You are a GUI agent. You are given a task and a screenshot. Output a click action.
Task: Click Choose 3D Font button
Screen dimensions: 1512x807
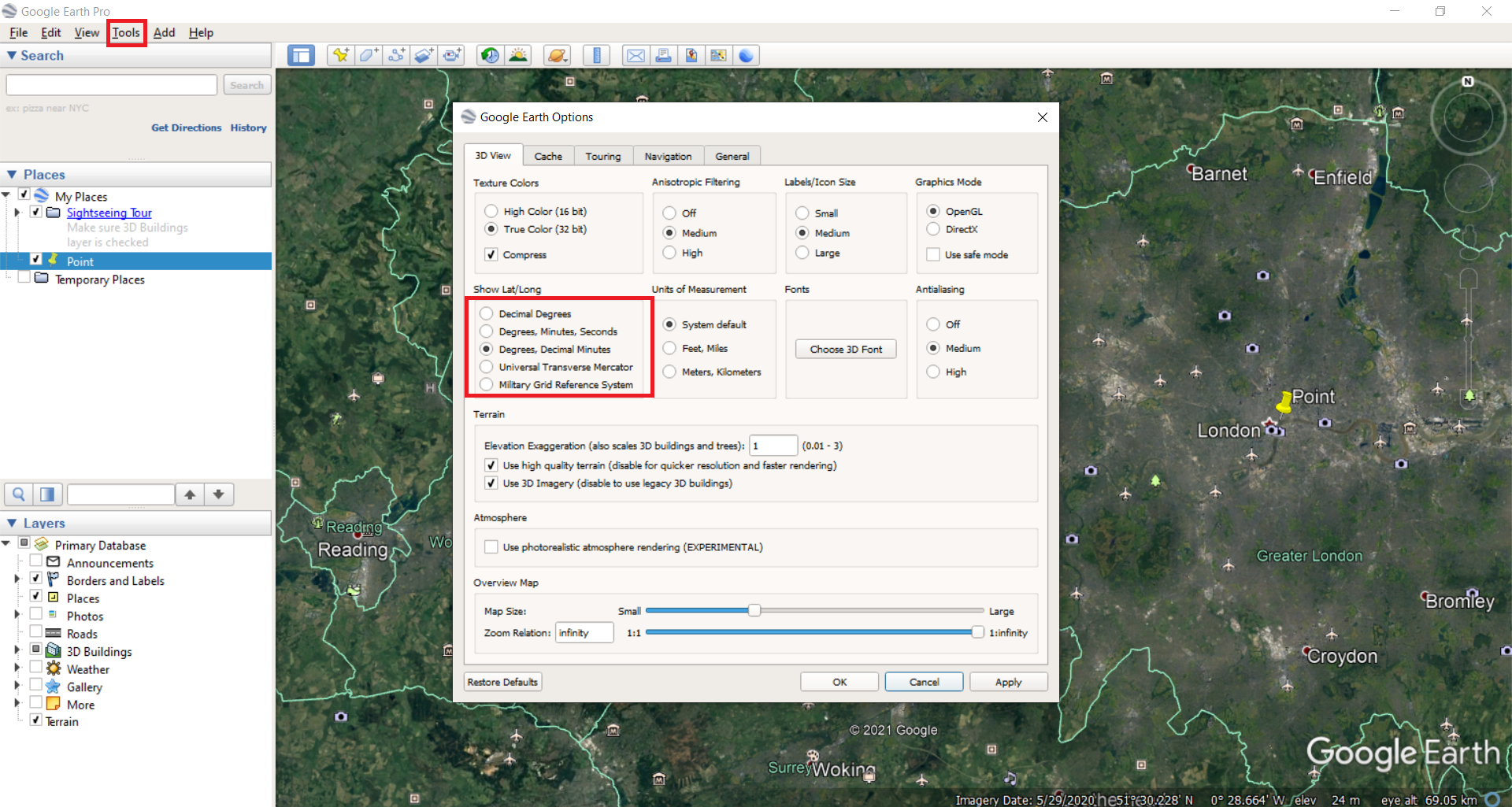pos(846,349)
